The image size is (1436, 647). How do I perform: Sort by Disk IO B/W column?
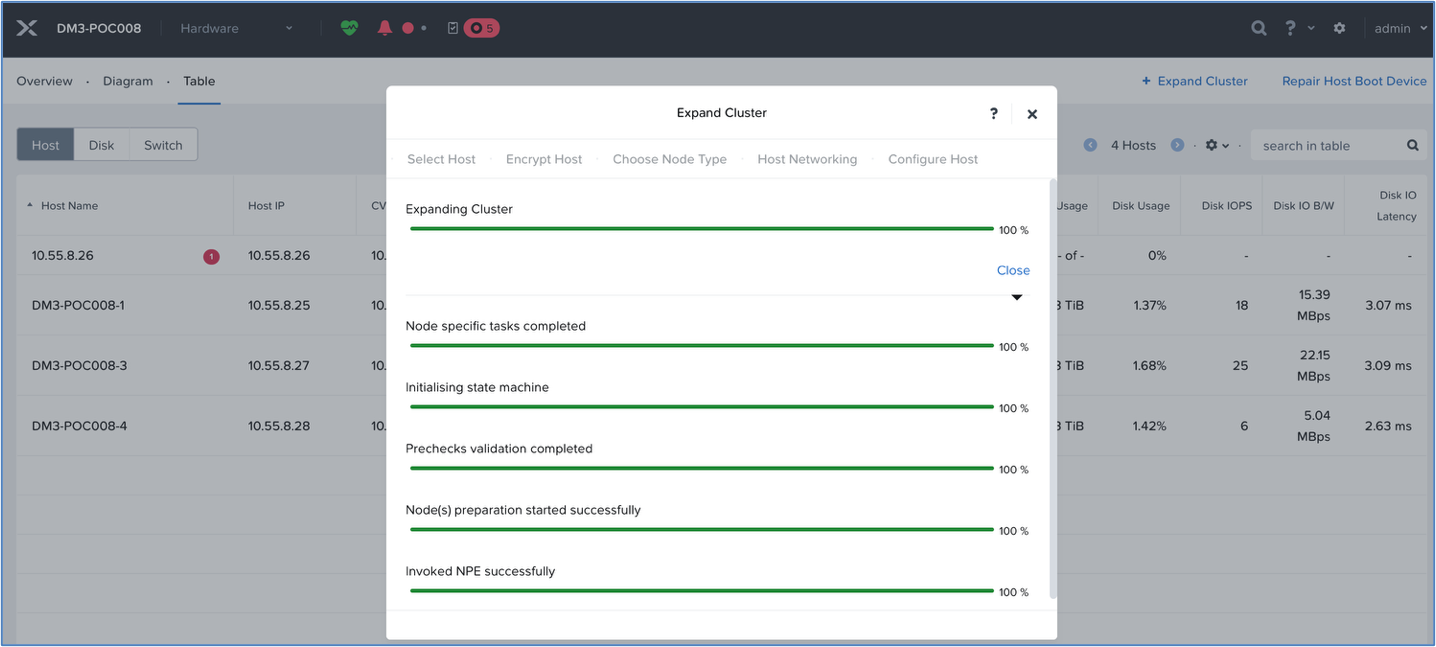click(x=1304, y=206)
